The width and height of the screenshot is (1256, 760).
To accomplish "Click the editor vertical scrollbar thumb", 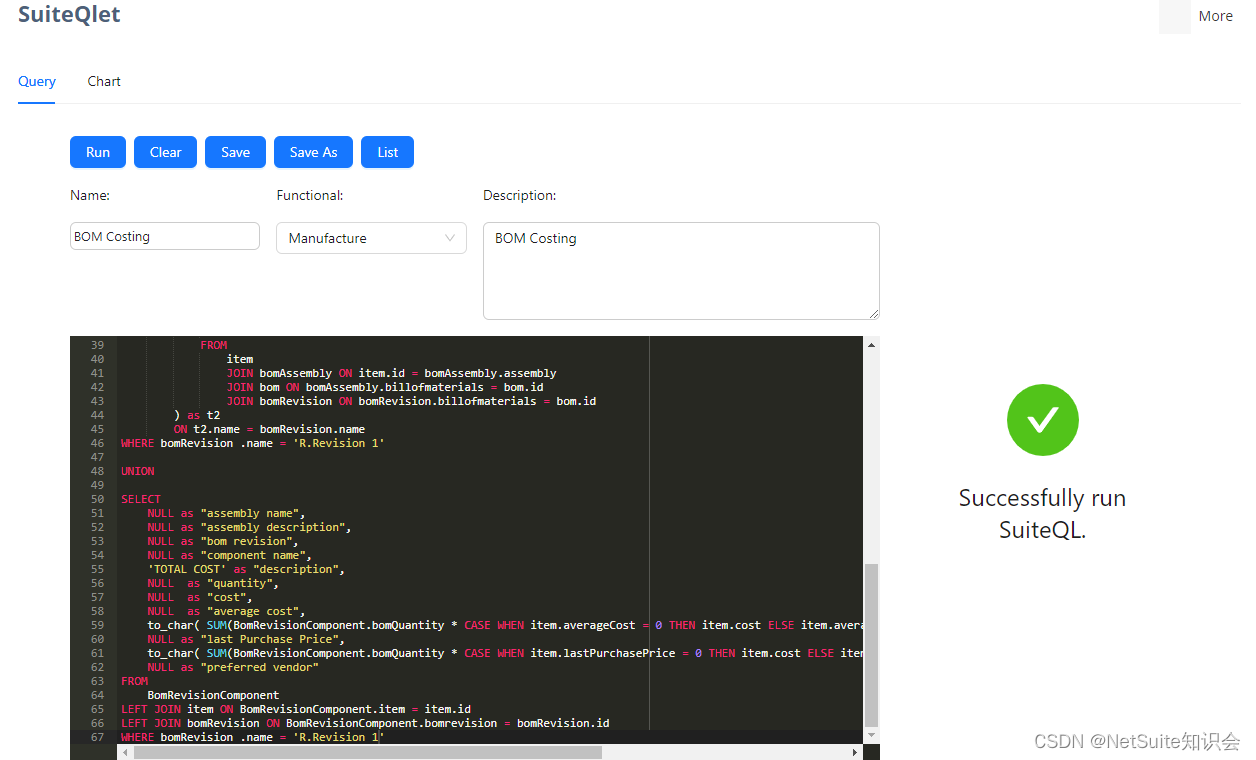I will coord(871,644).
